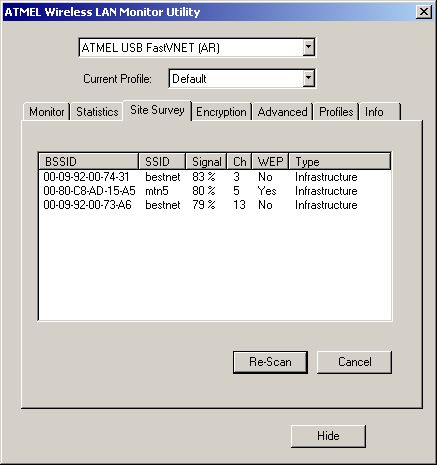Click the mtn5 SSID entry
437x465 pixels.
157,191
